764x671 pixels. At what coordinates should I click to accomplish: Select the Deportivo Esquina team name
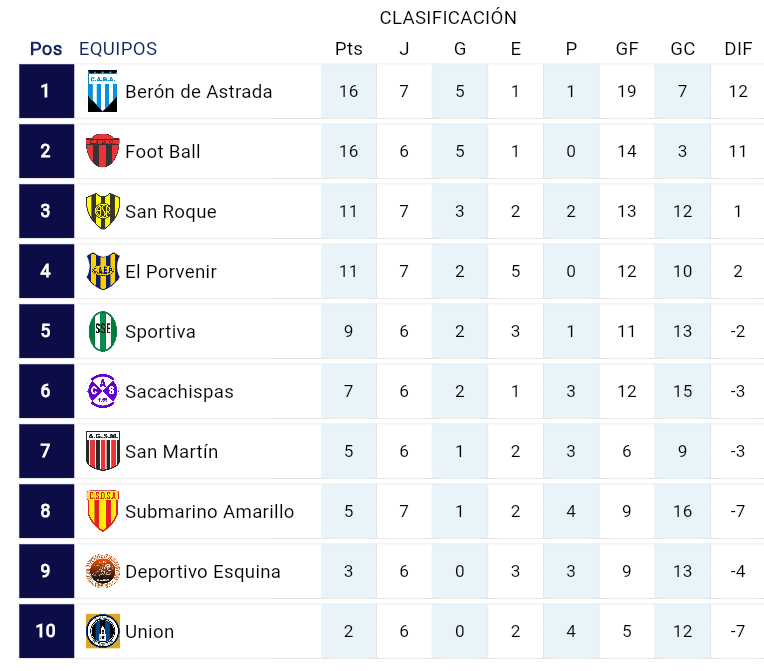click(202, 572)
